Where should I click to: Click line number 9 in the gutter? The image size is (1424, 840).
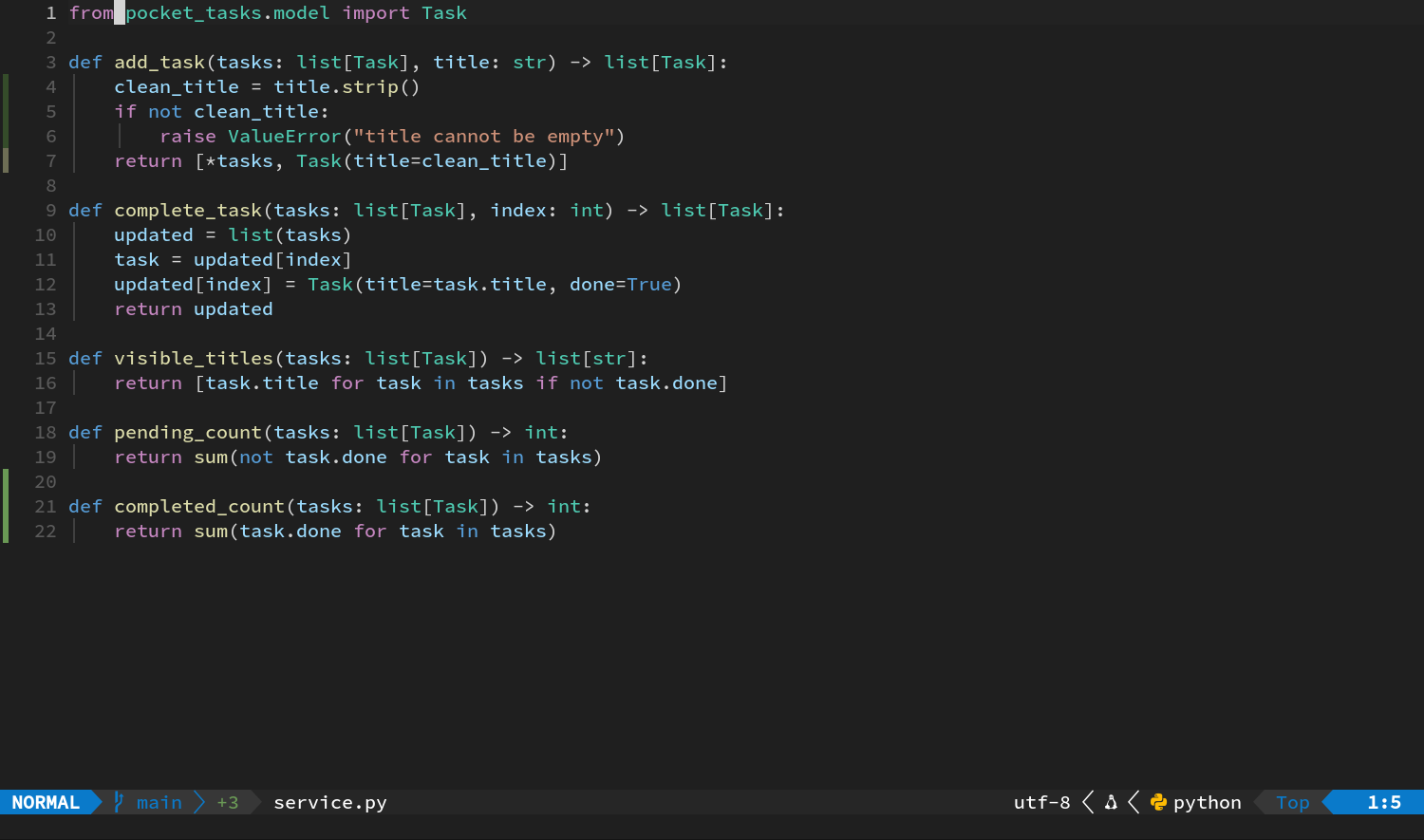click(51, 211)
